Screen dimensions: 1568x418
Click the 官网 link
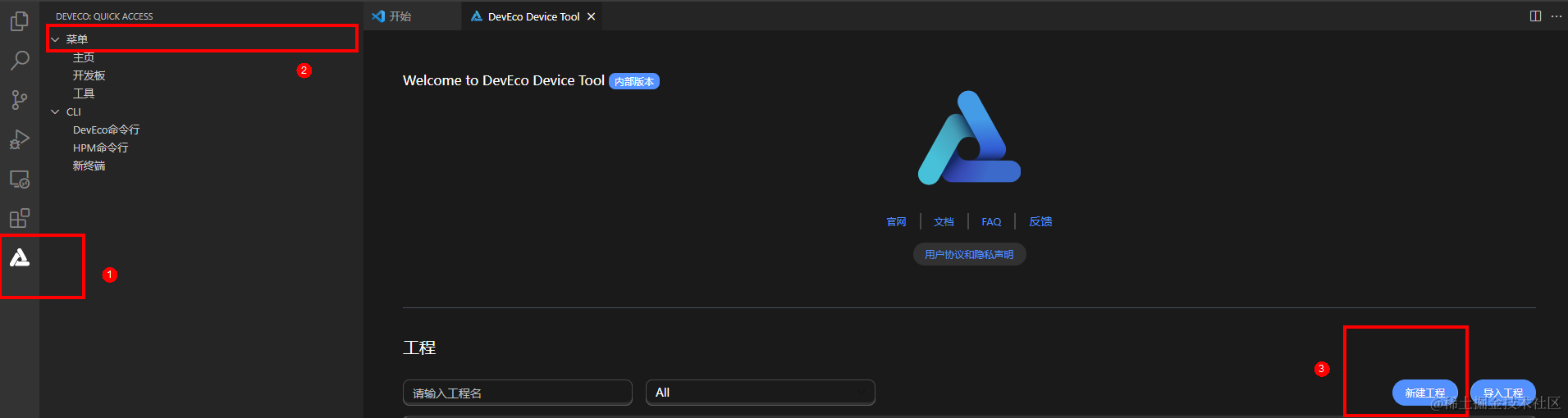(896, 221)
